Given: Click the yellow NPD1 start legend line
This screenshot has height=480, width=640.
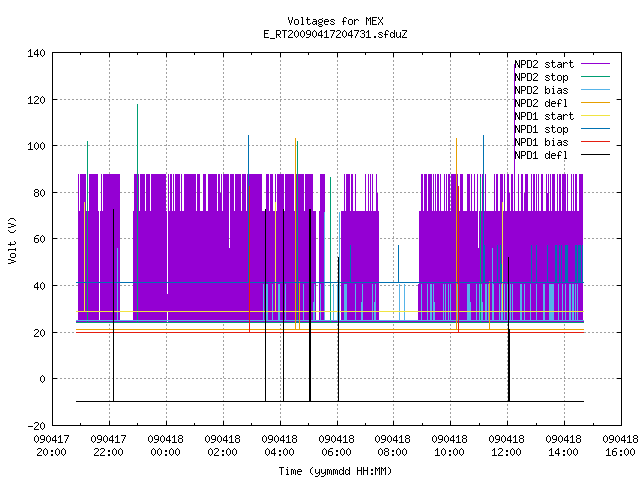Looking at the screenshot, I should (x=596, y=116).
